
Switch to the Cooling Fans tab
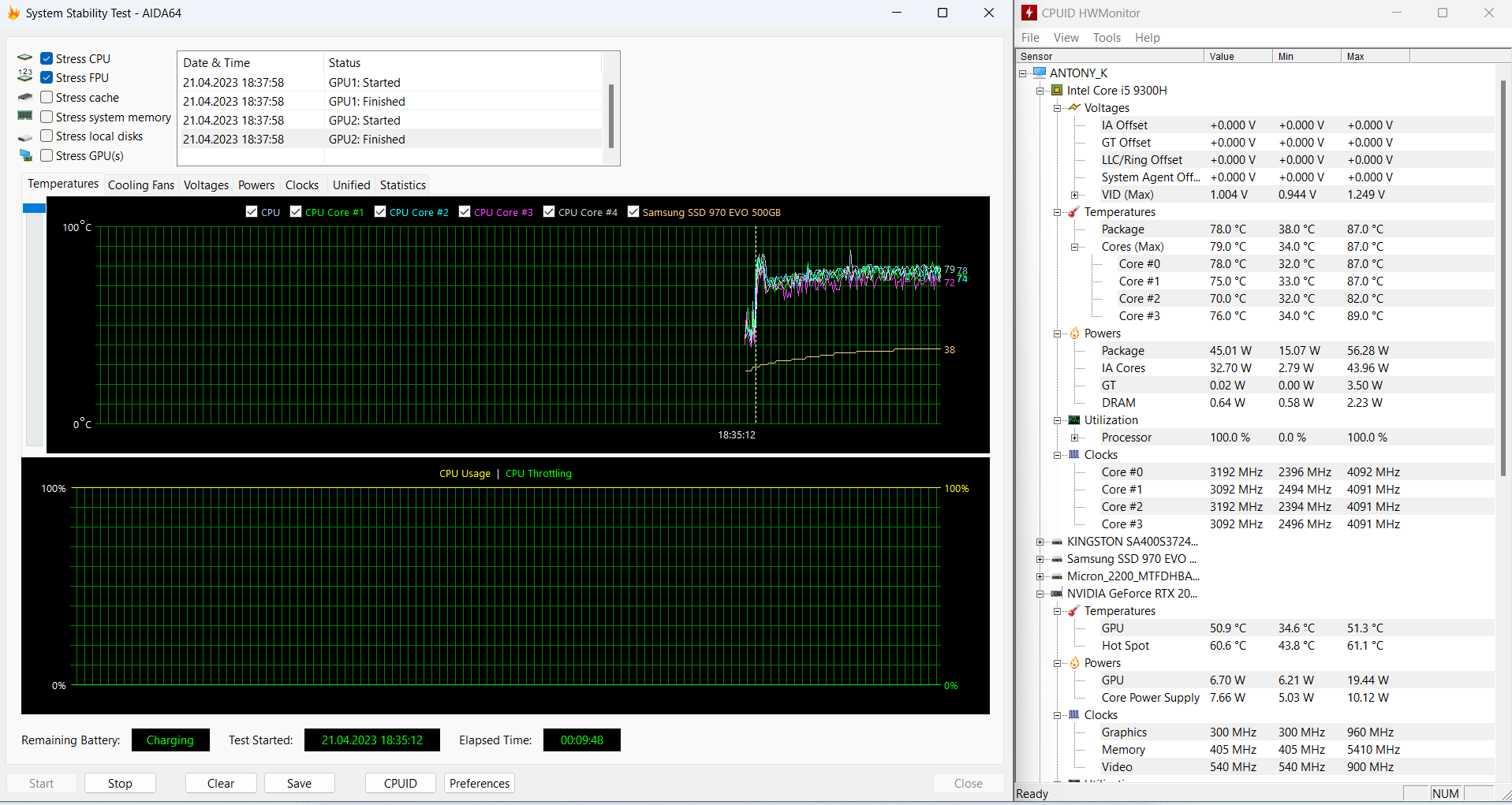point(140,185)
